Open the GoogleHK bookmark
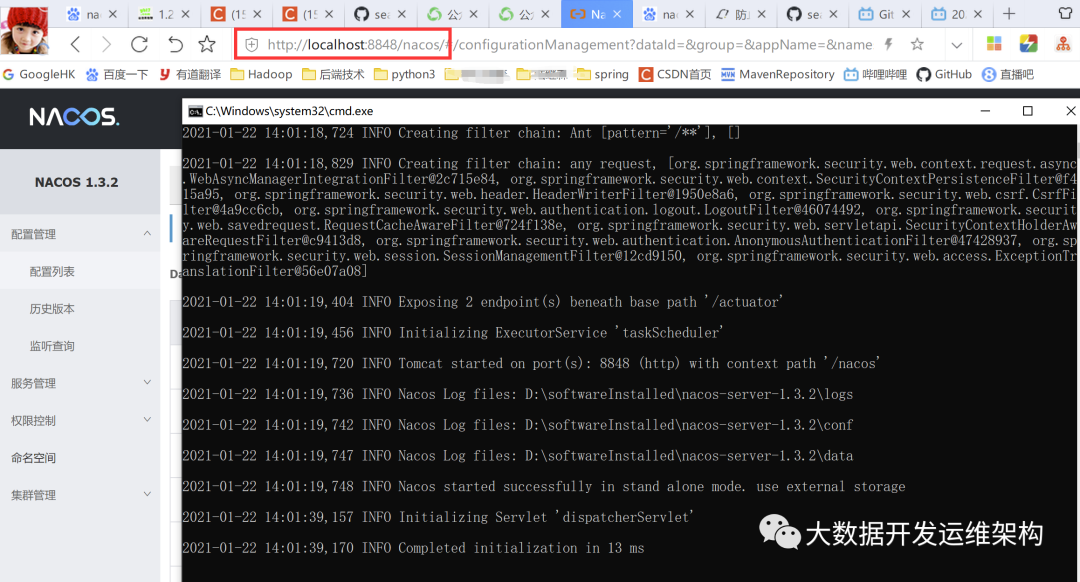The image size is (1080, 582). pos(39,74)
